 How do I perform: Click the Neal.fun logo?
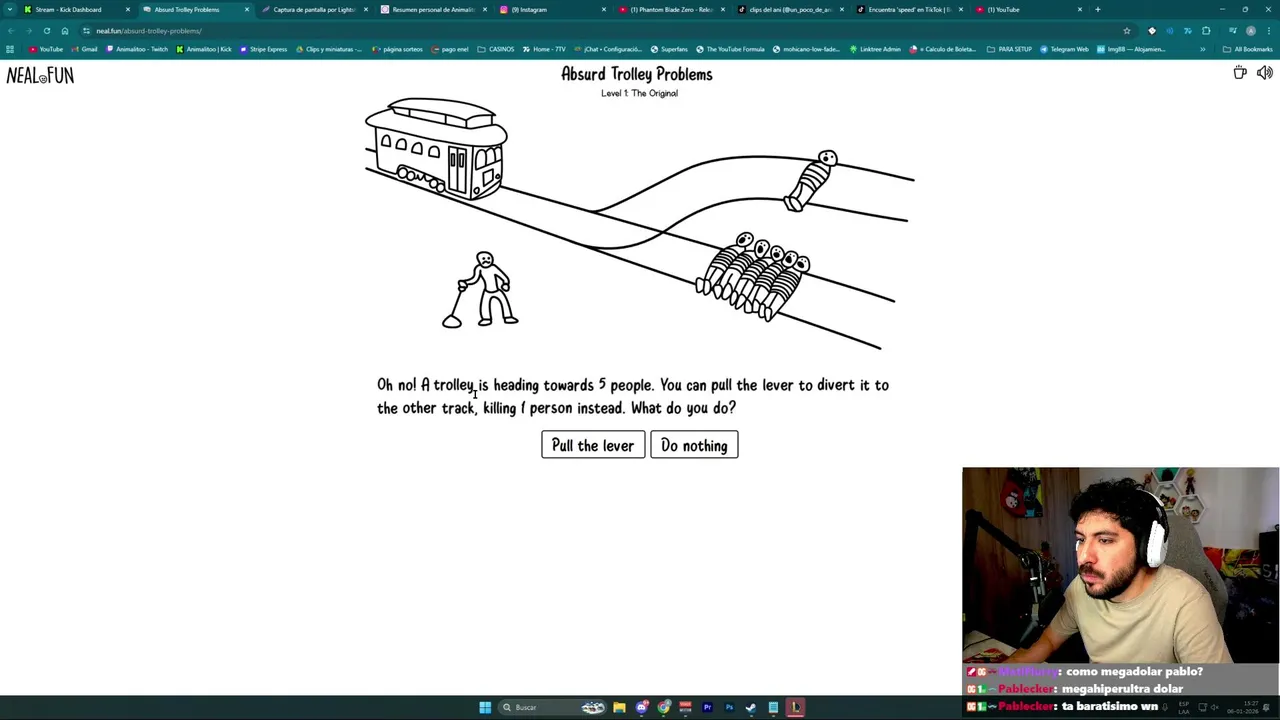pos(40,76)
